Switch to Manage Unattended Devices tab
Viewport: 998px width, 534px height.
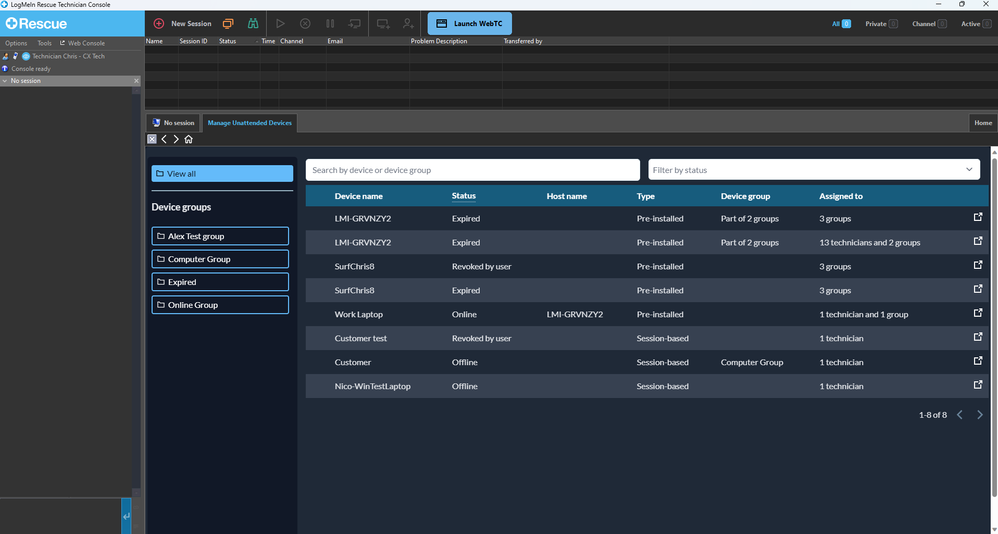pyautogui.click(x=249, y=123)
